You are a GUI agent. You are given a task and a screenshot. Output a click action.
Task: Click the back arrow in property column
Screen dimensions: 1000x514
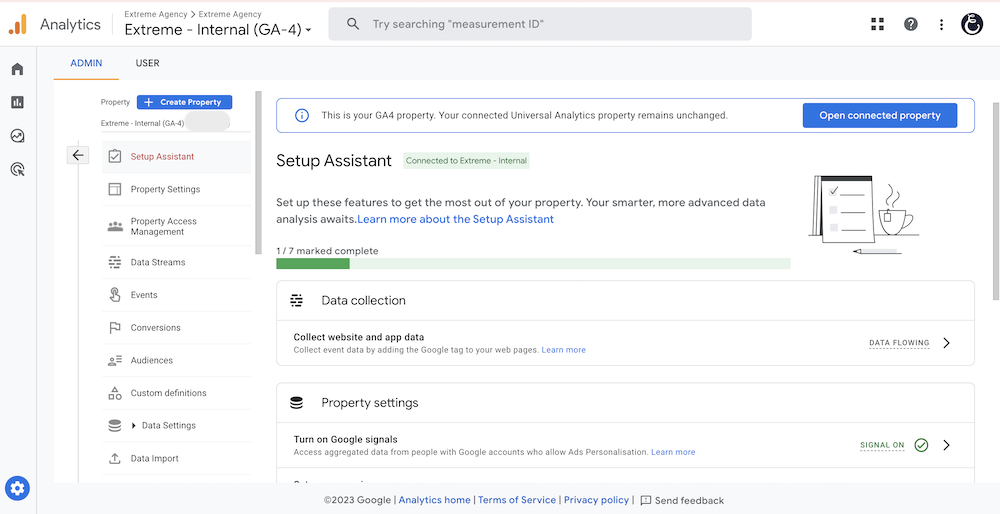(78, 155)
